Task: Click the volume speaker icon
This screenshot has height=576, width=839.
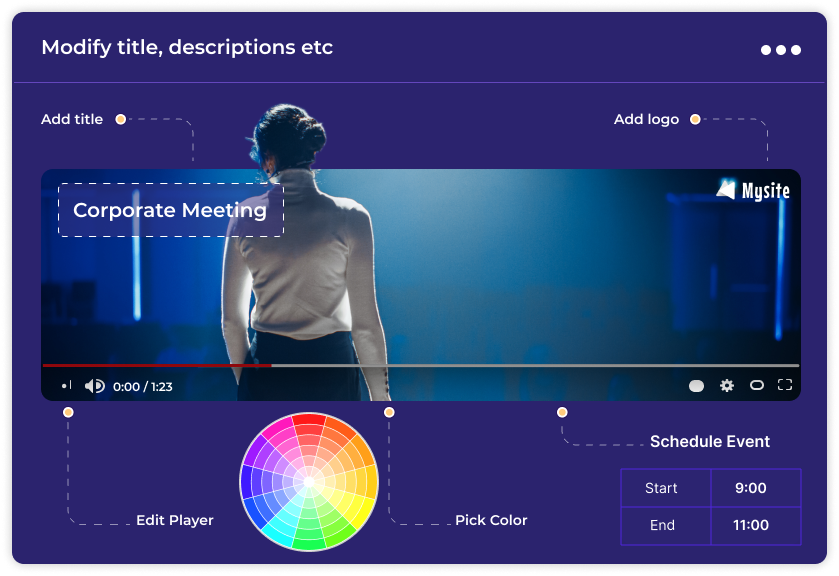Action: coord(94,386)
